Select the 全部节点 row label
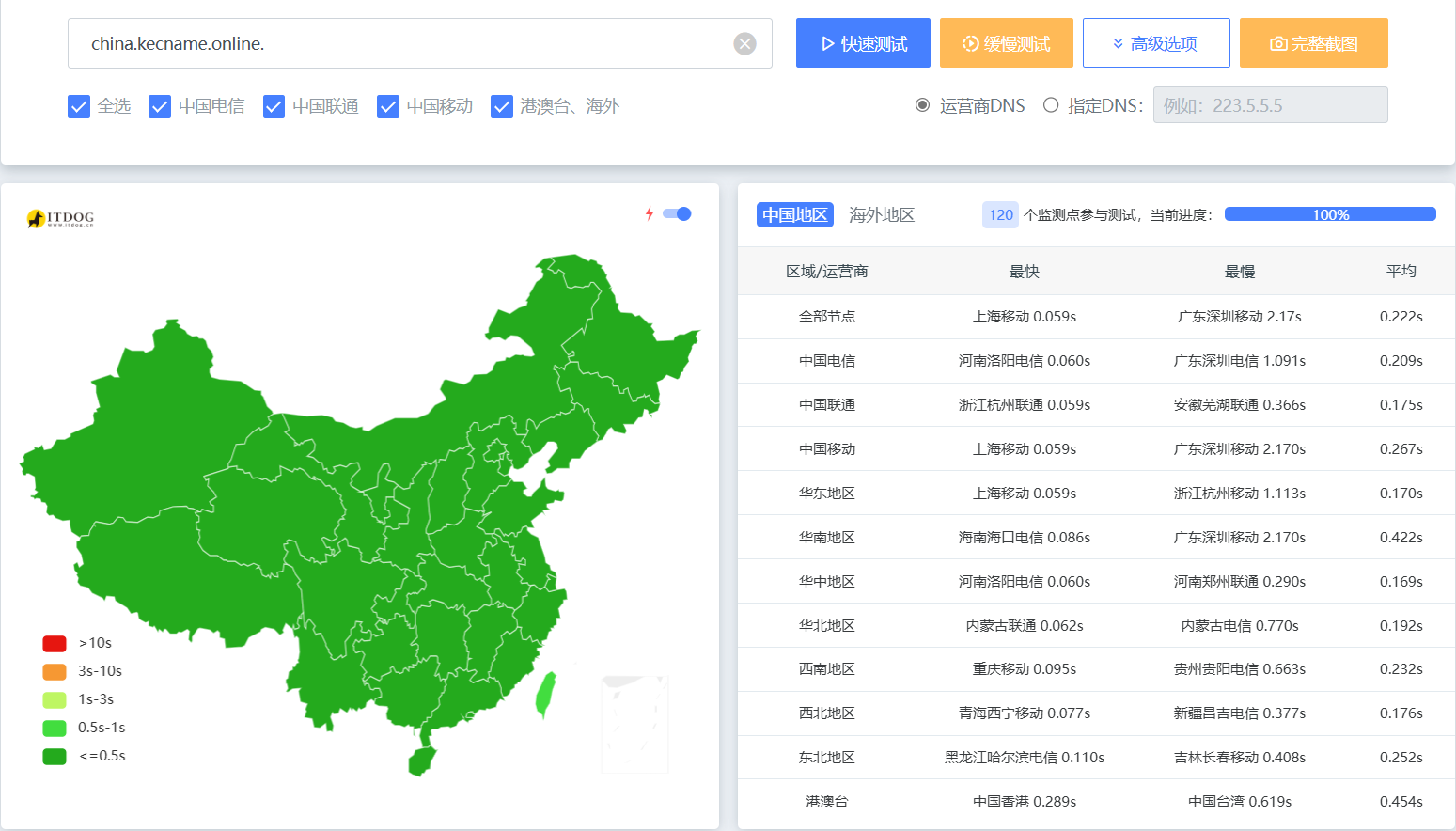Screen dimensions: 1456x831 [827, 317]
